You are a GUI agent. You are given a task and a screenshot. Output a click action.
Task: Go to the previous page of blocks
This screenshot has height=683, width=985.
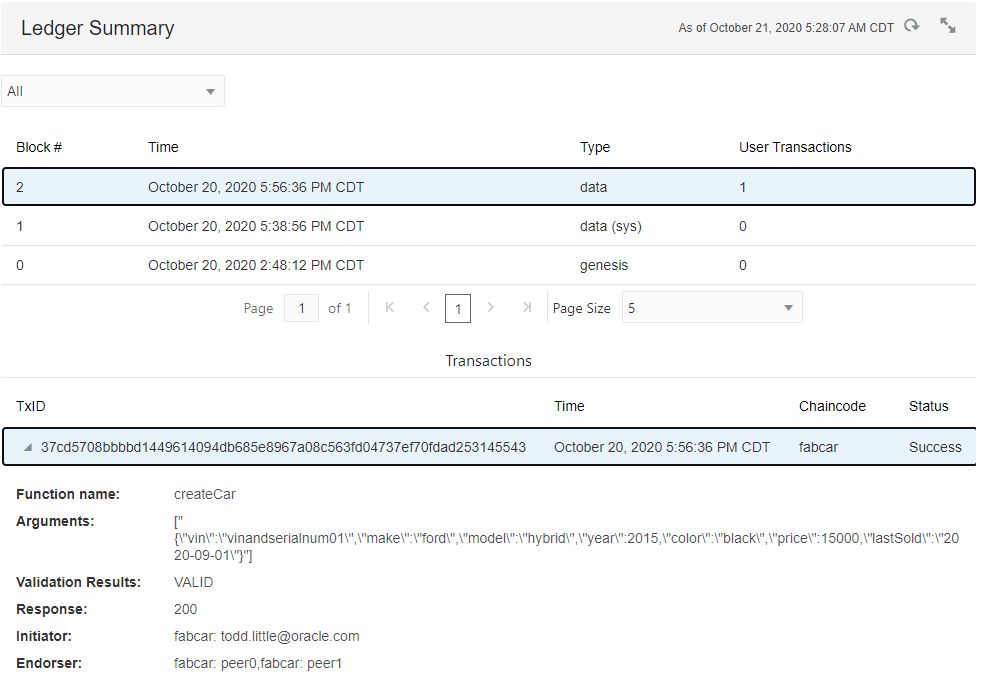point(426,308)
